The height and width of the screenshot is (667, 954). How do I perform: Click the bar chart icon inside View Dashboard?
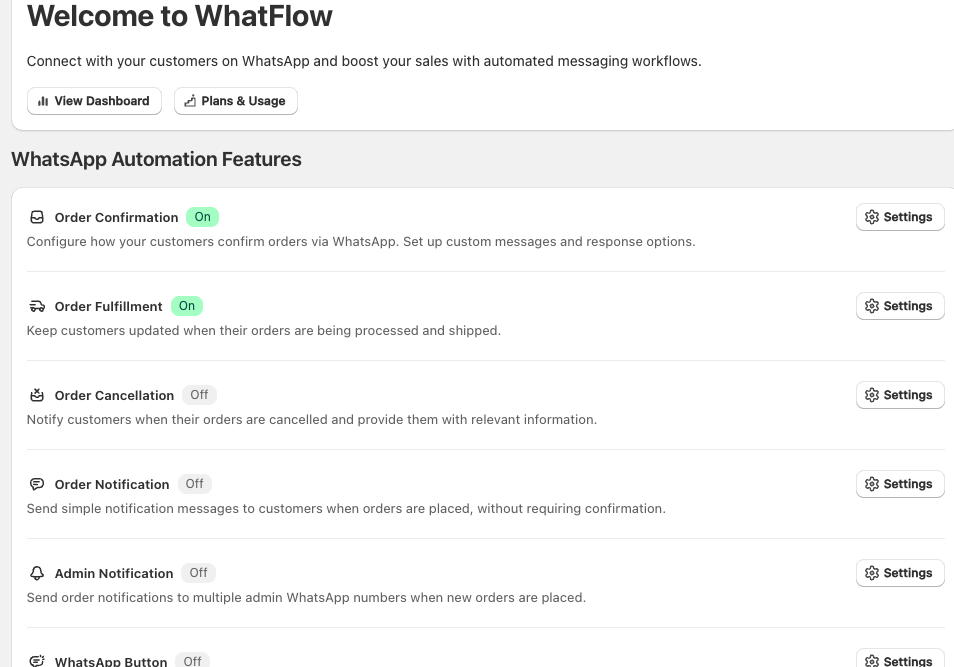(x=44, y=101)
